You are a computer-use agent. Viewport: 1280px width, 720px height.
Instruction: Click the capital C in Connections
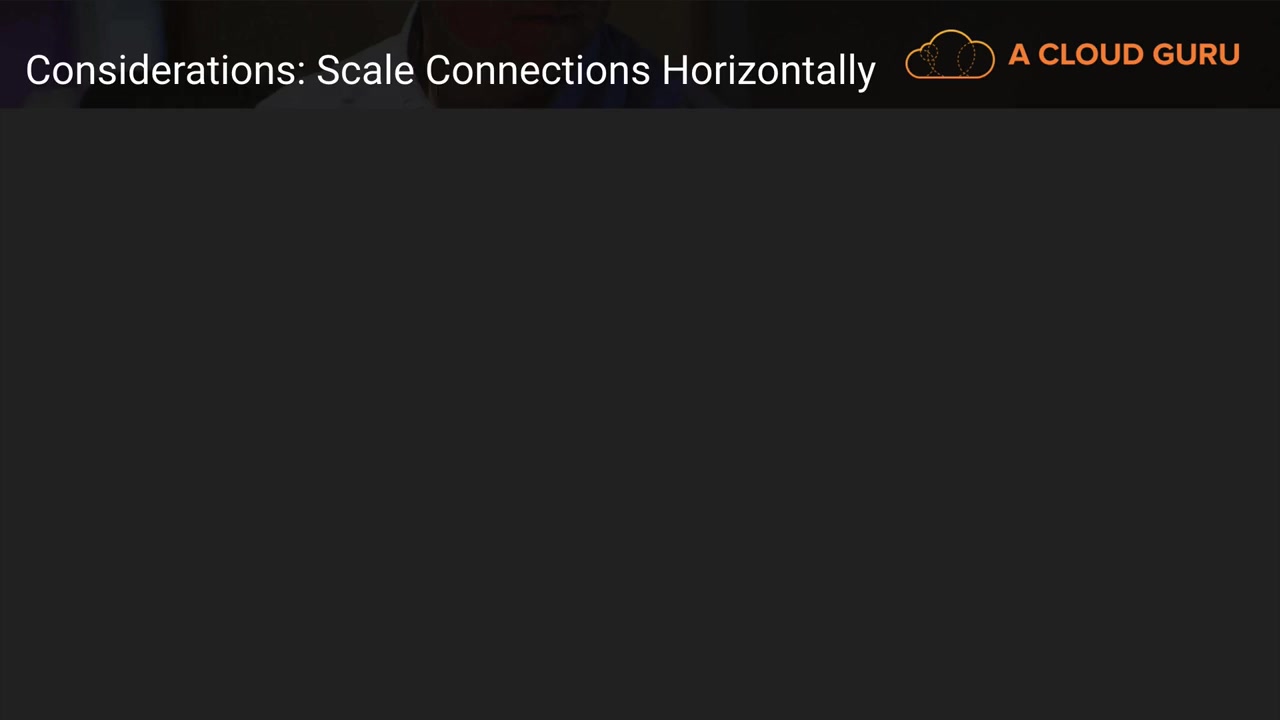438,71
